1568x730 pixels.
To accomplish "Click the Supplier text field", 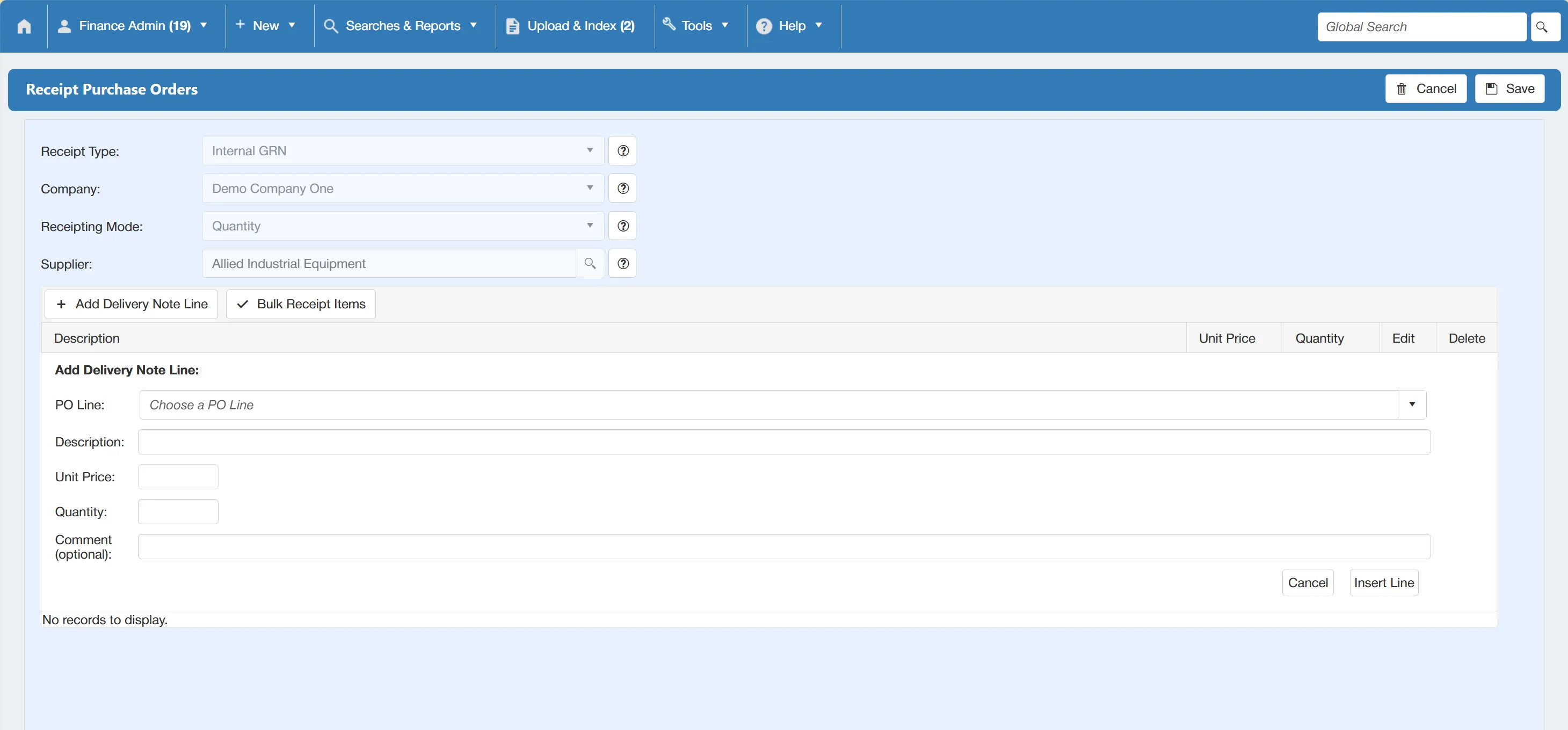I will coord(389,264).
